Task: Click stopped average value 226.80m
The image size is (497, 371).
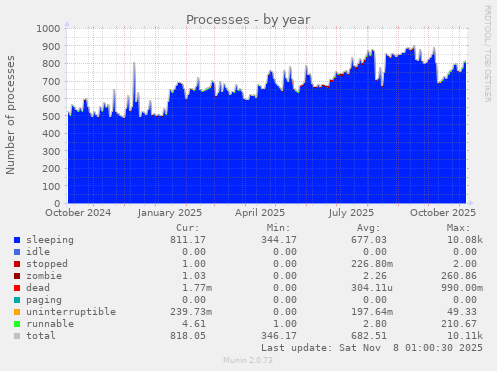Action: (x=372, y=264)
